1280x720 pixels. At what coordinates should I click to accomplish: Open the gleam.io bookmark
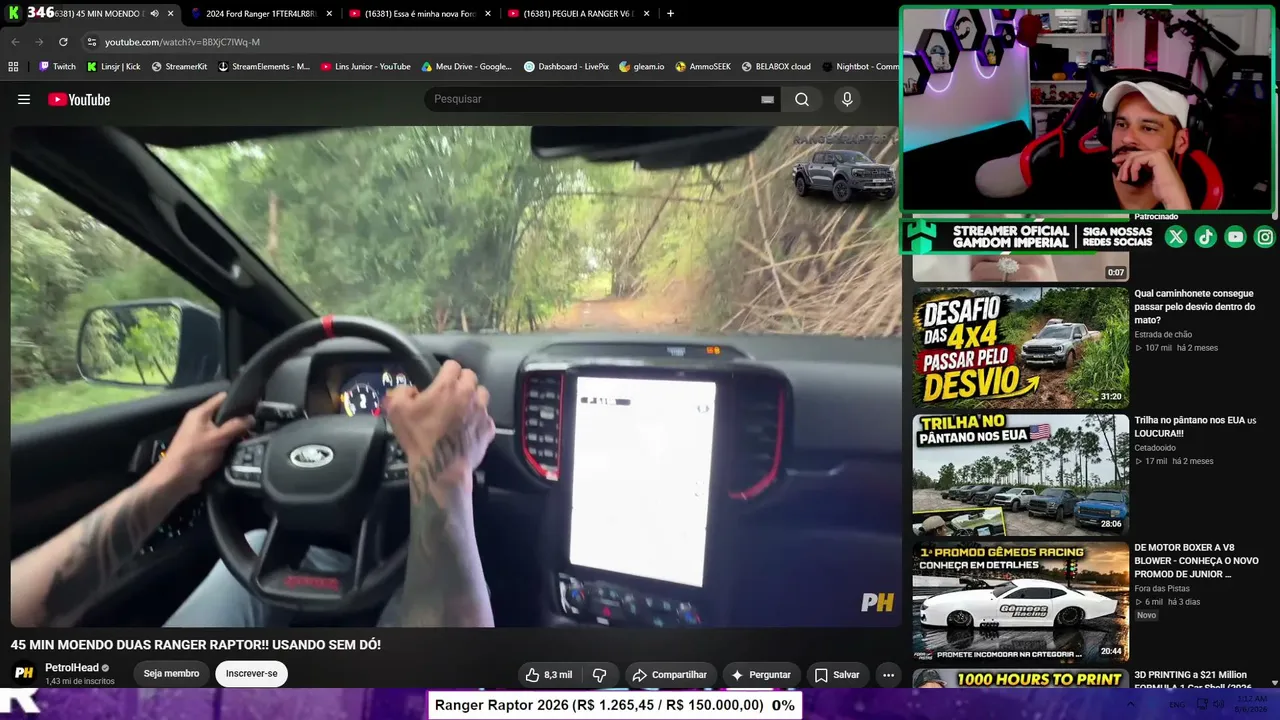(x=642, y=67)
